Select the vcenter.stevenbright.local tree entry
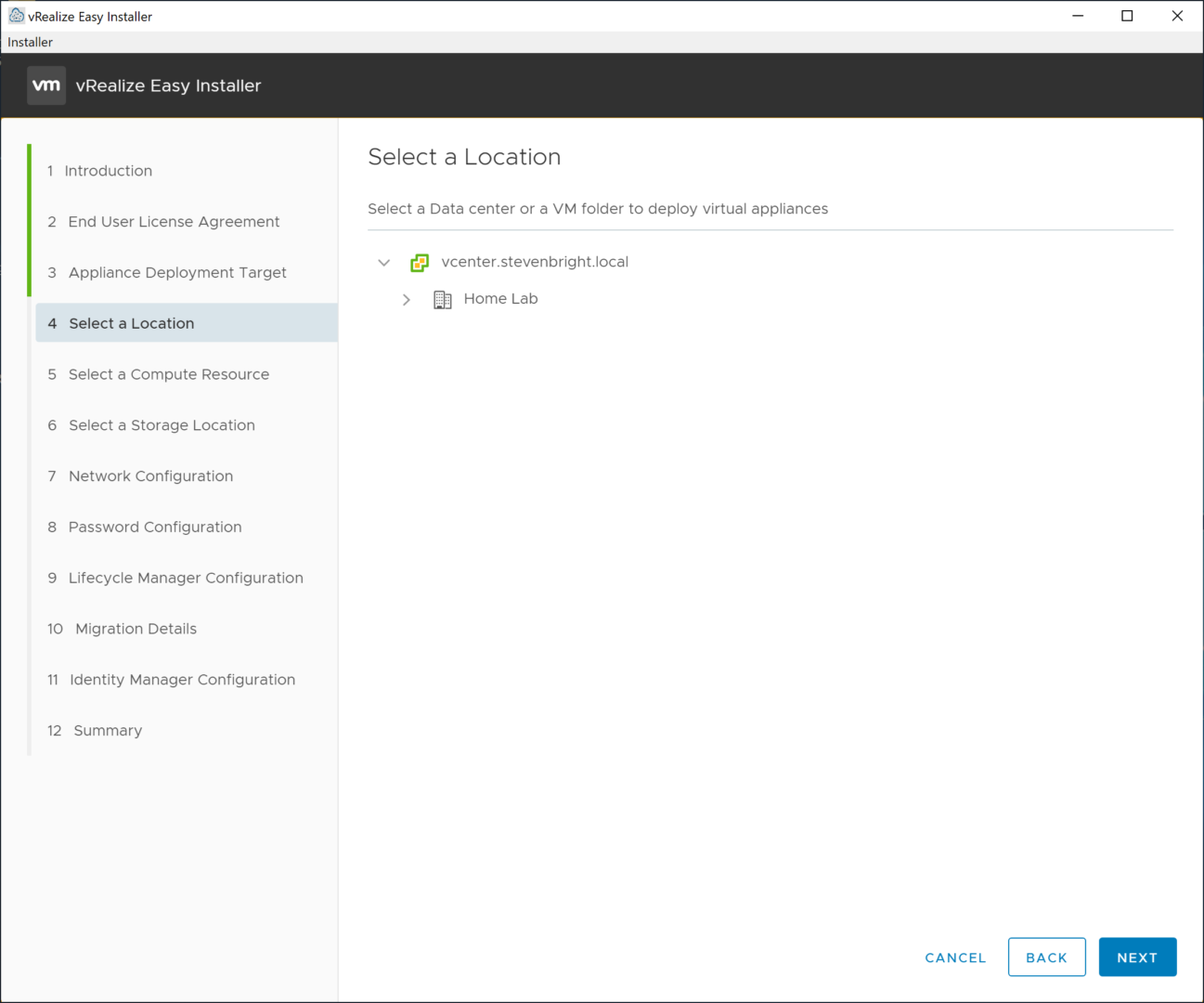 pyautogui.click(x=535, y=262)
